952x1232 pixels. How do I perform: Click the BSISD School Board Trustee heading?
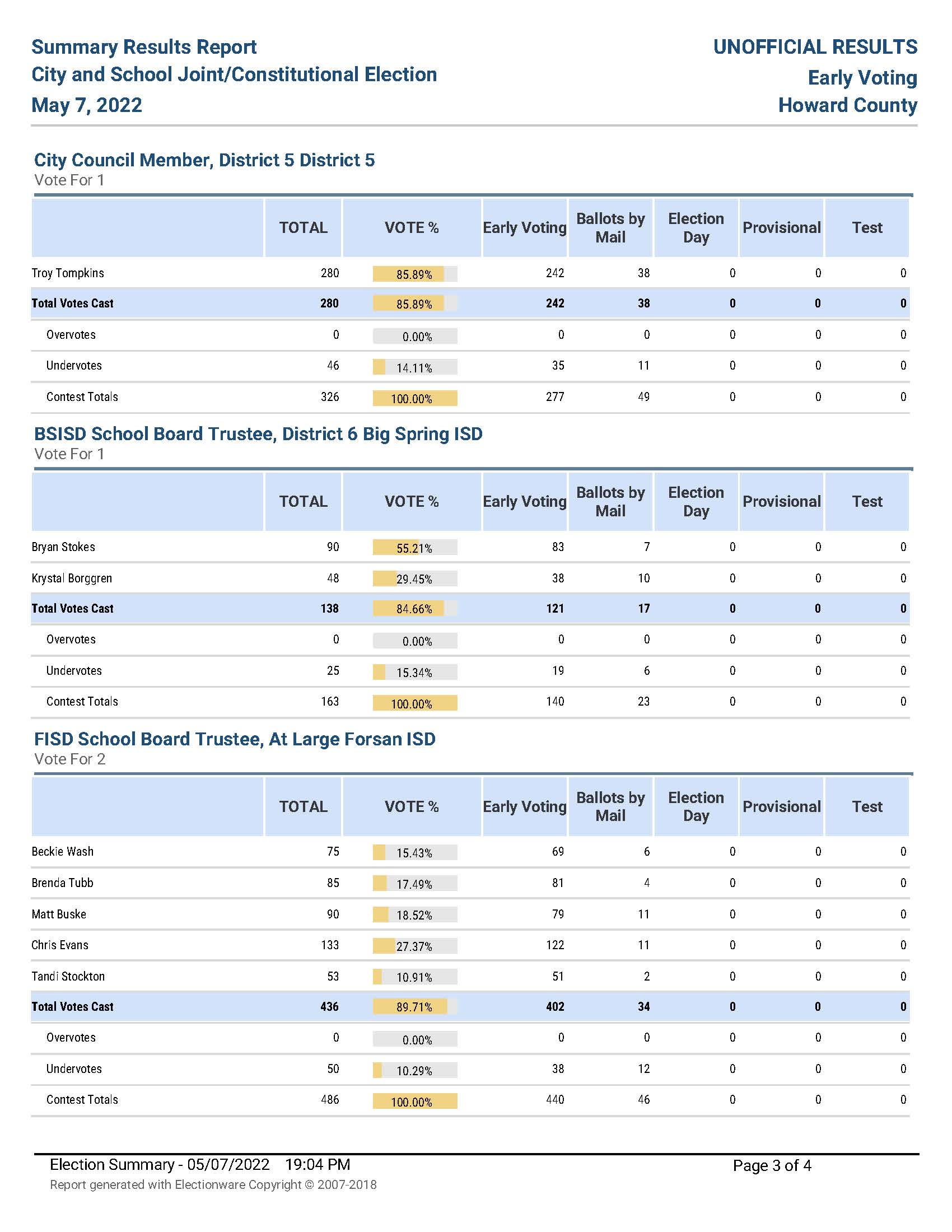(x=258, y=434)
